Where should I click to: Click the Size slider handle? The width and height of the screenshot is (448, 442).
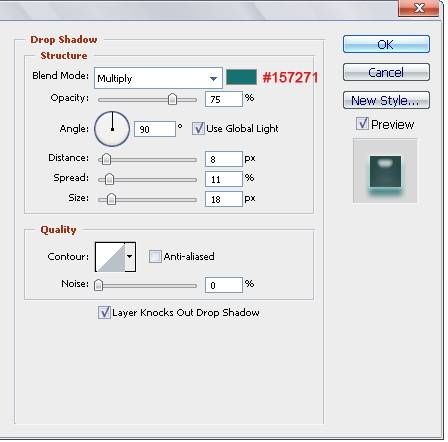click(111, 199)
